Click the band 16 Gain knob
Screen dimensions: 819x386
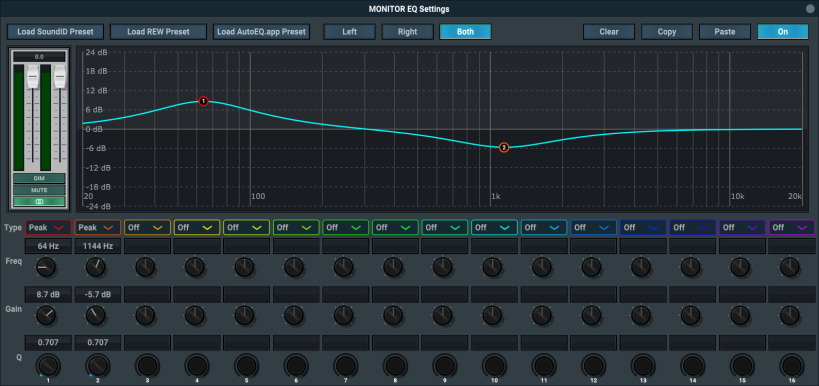[x=790, y=315]
